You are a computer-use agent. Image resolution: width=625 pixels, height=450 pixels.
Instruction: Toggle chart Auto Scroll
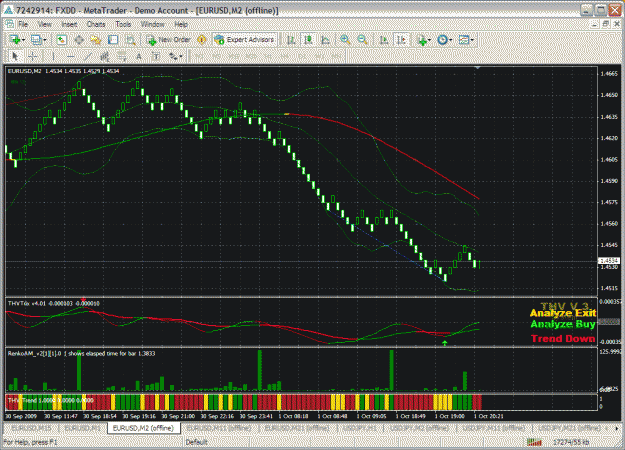pyautogui.click(x=383, y=40)
